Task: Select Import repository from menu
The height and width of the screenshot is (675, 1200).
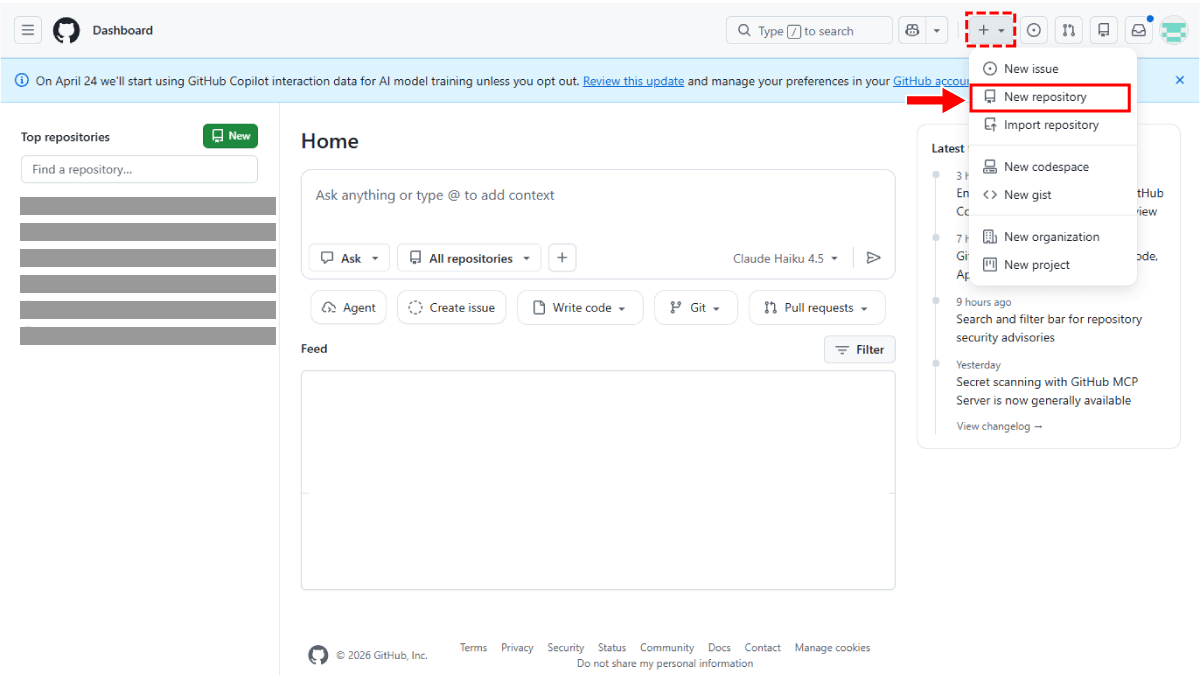Action: [1053, 125]
